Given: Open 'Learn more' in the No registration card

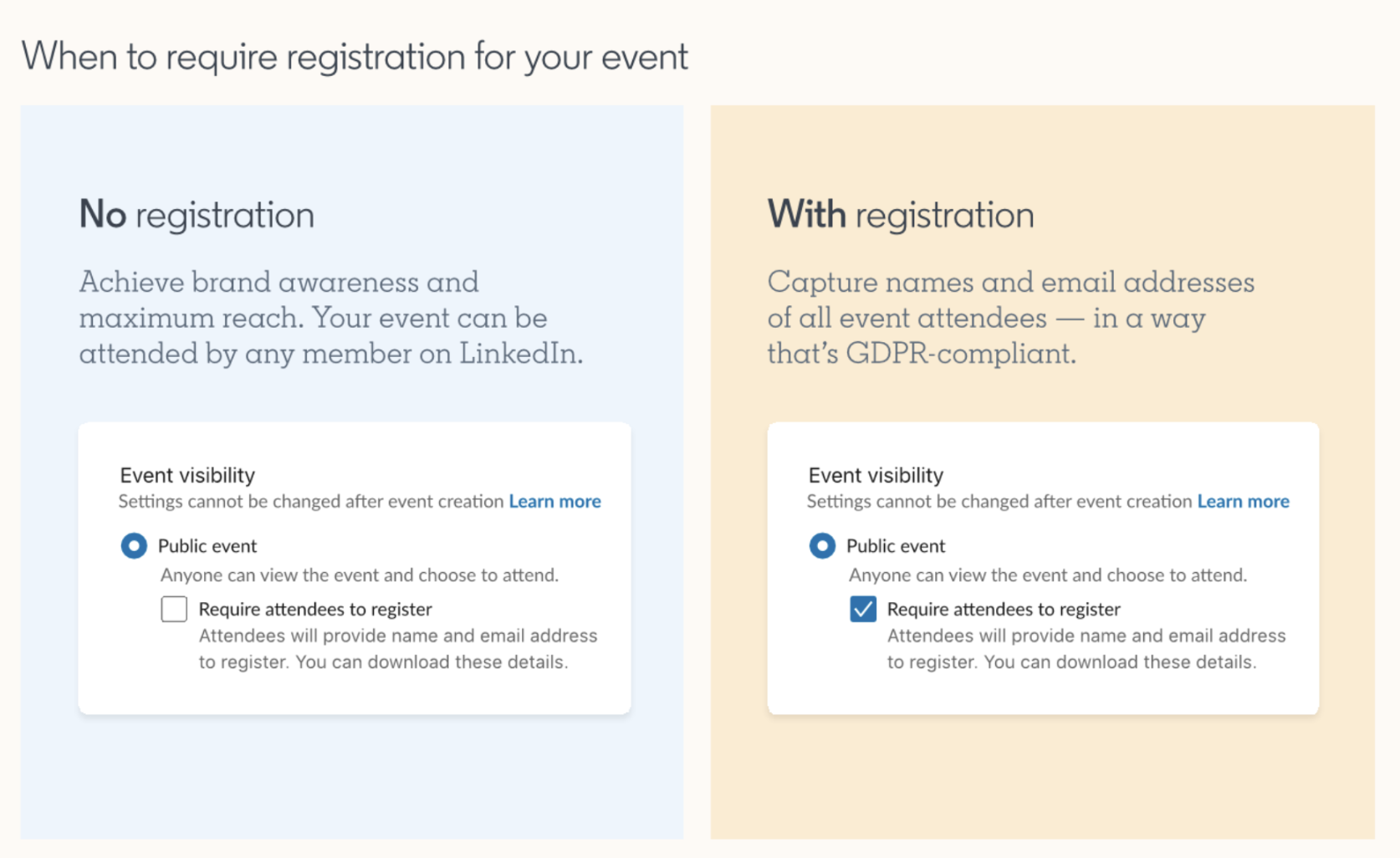Looking at the screenshot, I should [554, 501].
